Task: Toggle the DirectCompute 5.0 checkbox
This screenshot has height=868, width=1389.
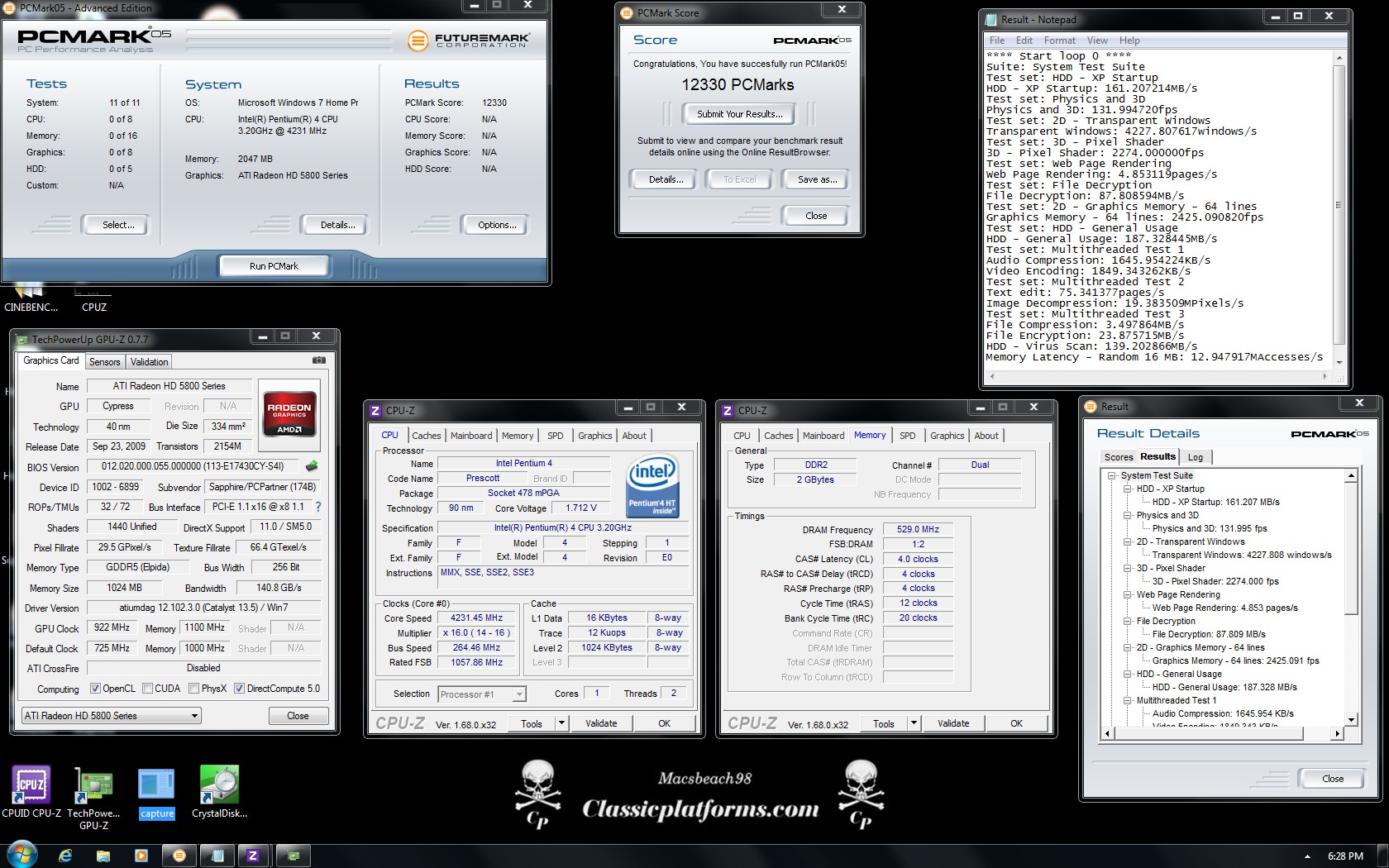Action: tap(239, 688)
